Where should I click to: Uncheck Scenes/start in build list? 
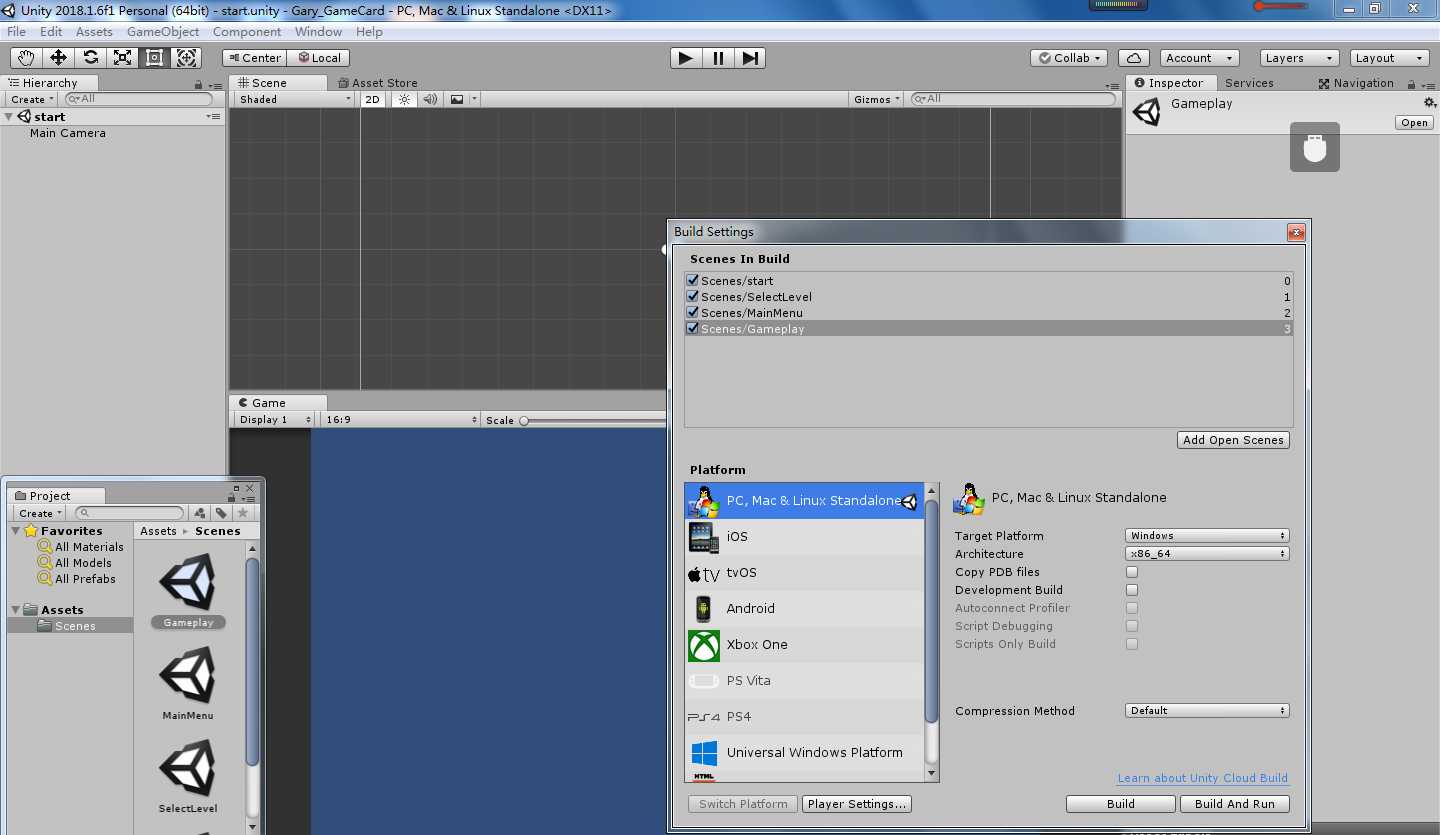(x=692, y=281)
